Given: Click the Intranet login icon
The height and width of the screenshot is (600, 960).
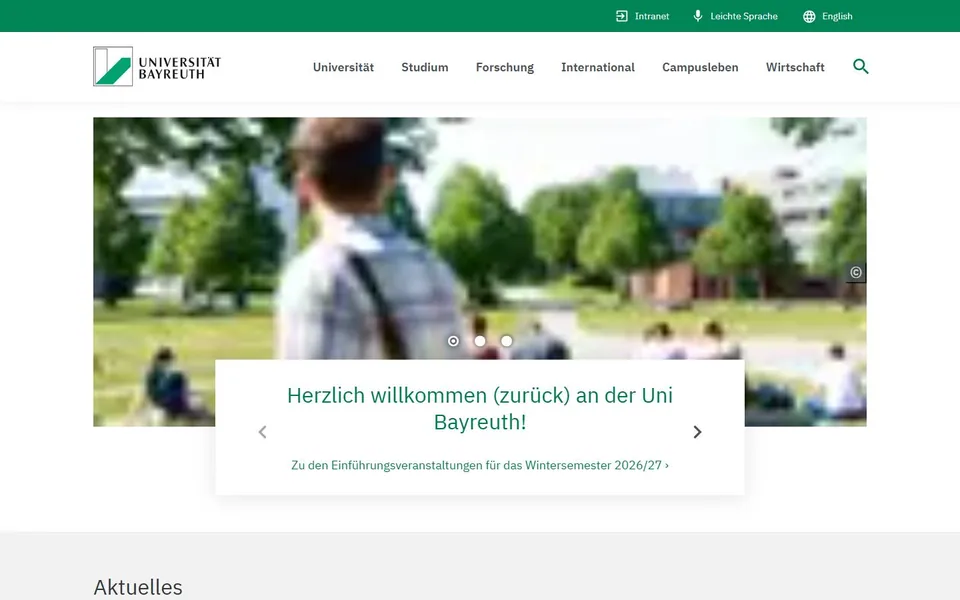Looking at the screenshot, I should (621, 17).
